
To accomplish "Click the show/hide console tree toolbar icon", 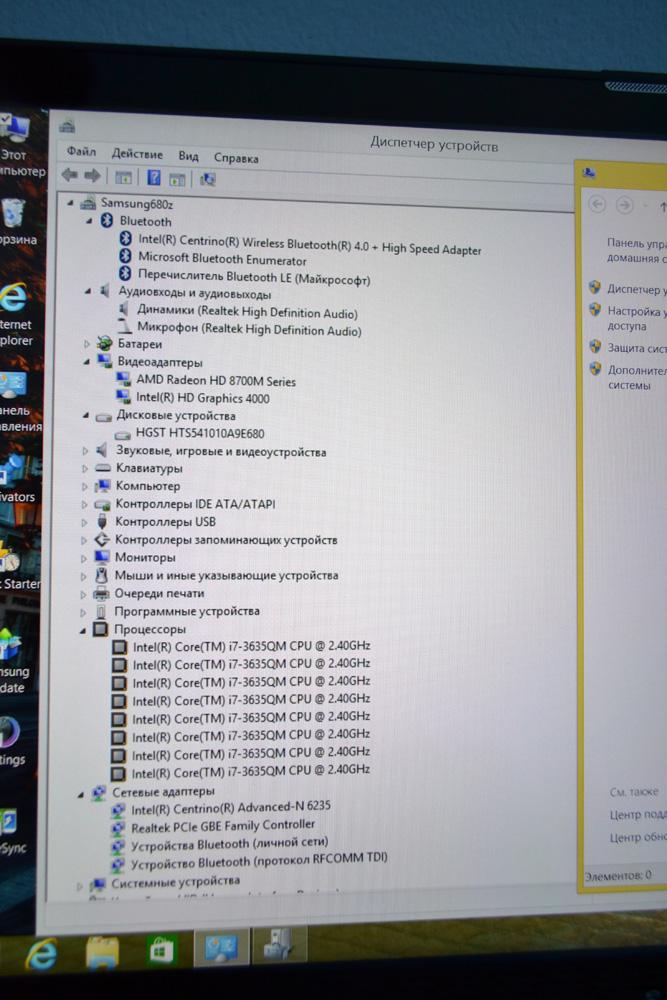I will coord(124,178).
